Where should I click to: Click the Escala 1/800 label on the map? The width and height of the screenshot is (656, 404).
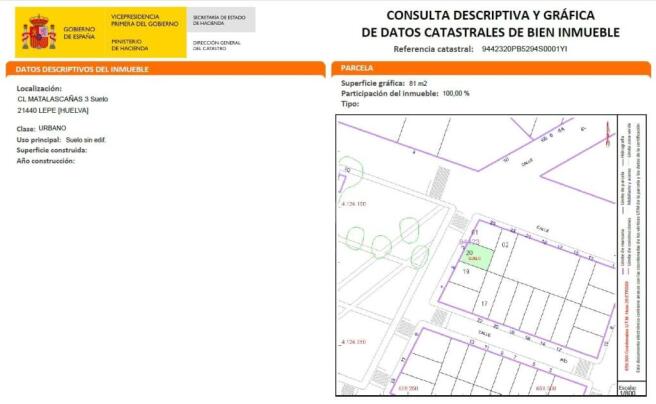pyautogui.click(x=625, y=388)
